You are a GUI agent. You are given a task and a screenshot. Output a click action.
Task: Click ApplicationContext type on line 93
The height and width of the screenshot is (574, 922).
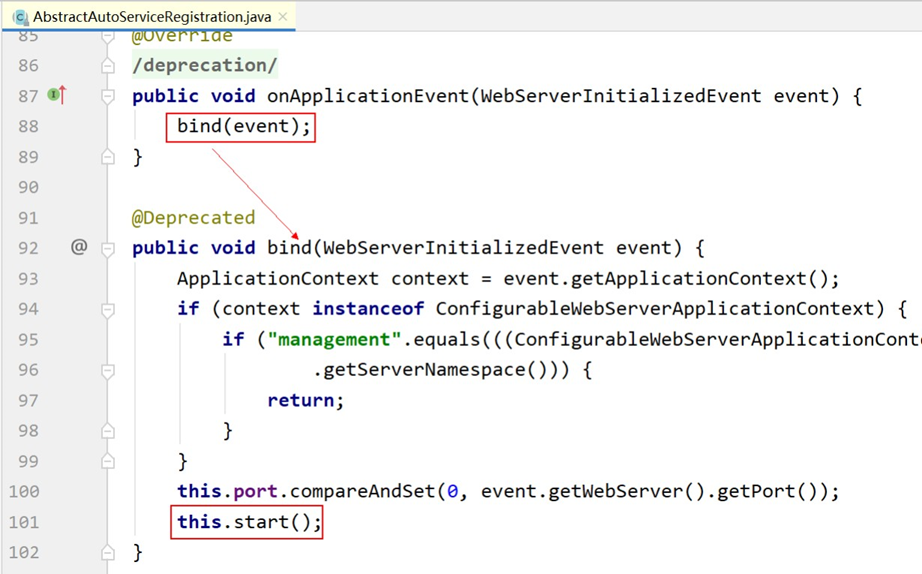[x=278, y=279]
